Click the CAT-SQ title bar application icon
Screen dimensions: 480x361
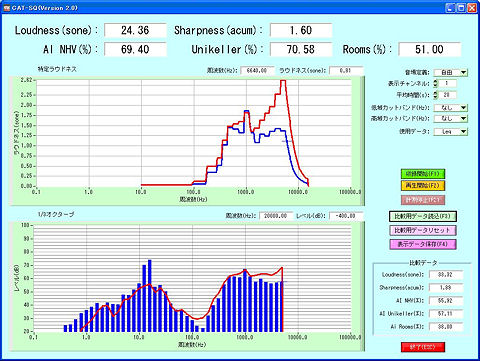coord(7,8)
